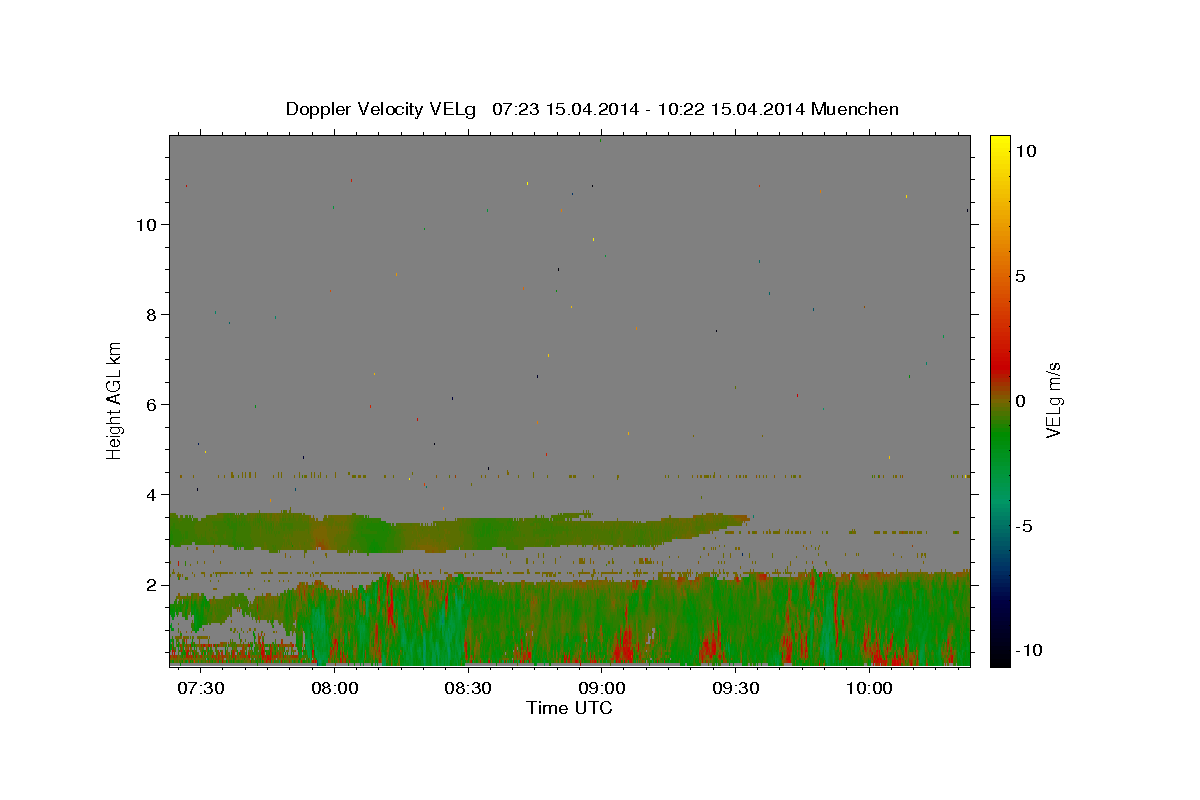Click the height label 10 on y-axis

point(146,225)
